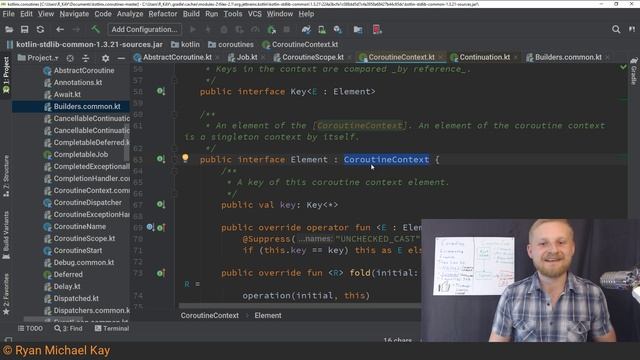The width and height of the screenshot is (640, 360).
Task: Click gutter implementation icon beside Key interface line
Action: click(161, 91)
